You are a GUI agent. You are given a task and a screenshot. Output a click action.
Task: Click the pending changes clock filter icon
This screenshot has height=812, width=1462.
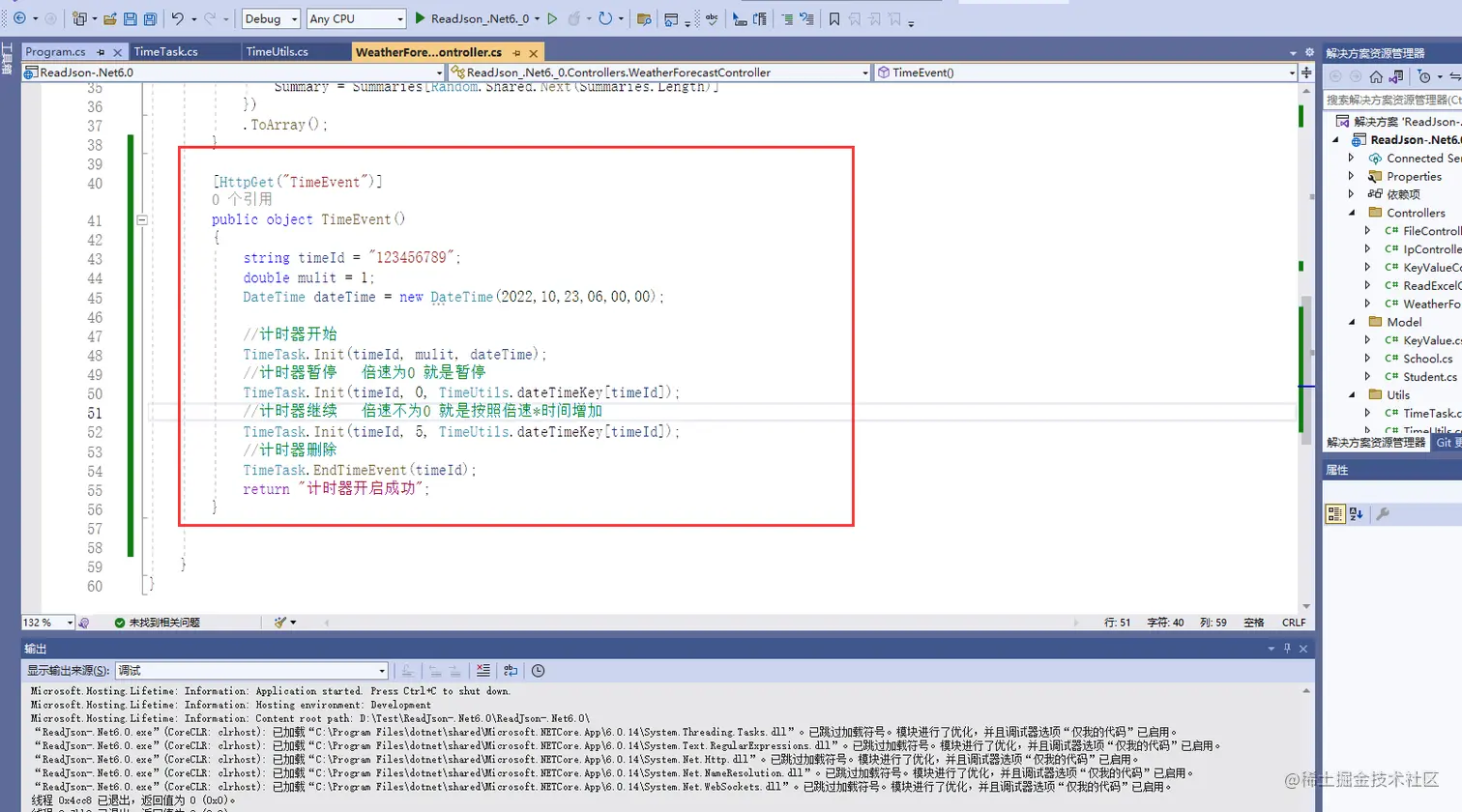tap(1424, 77)
